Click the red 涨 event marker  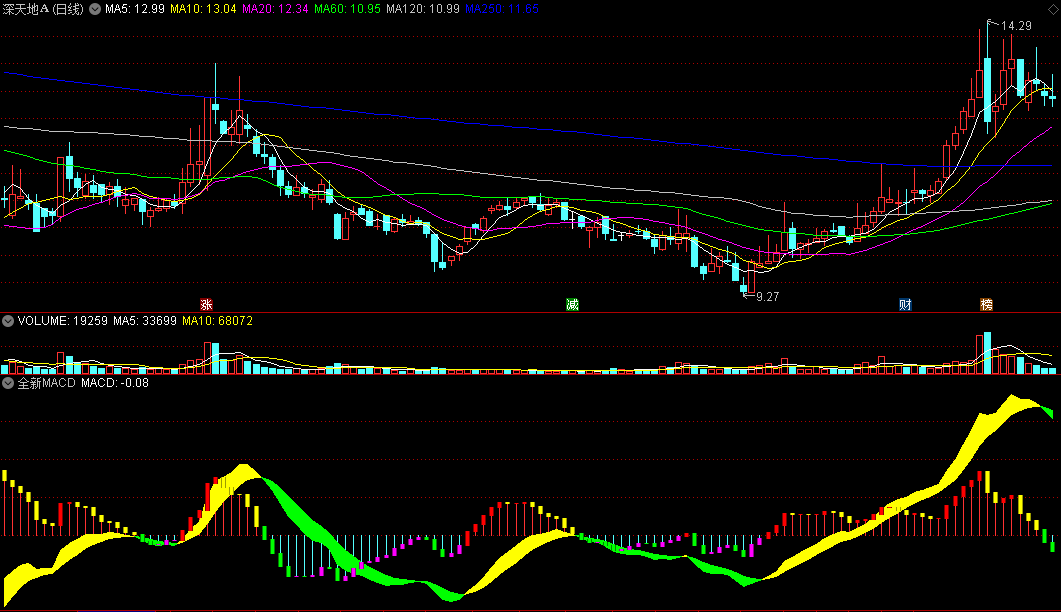(206, 305)
